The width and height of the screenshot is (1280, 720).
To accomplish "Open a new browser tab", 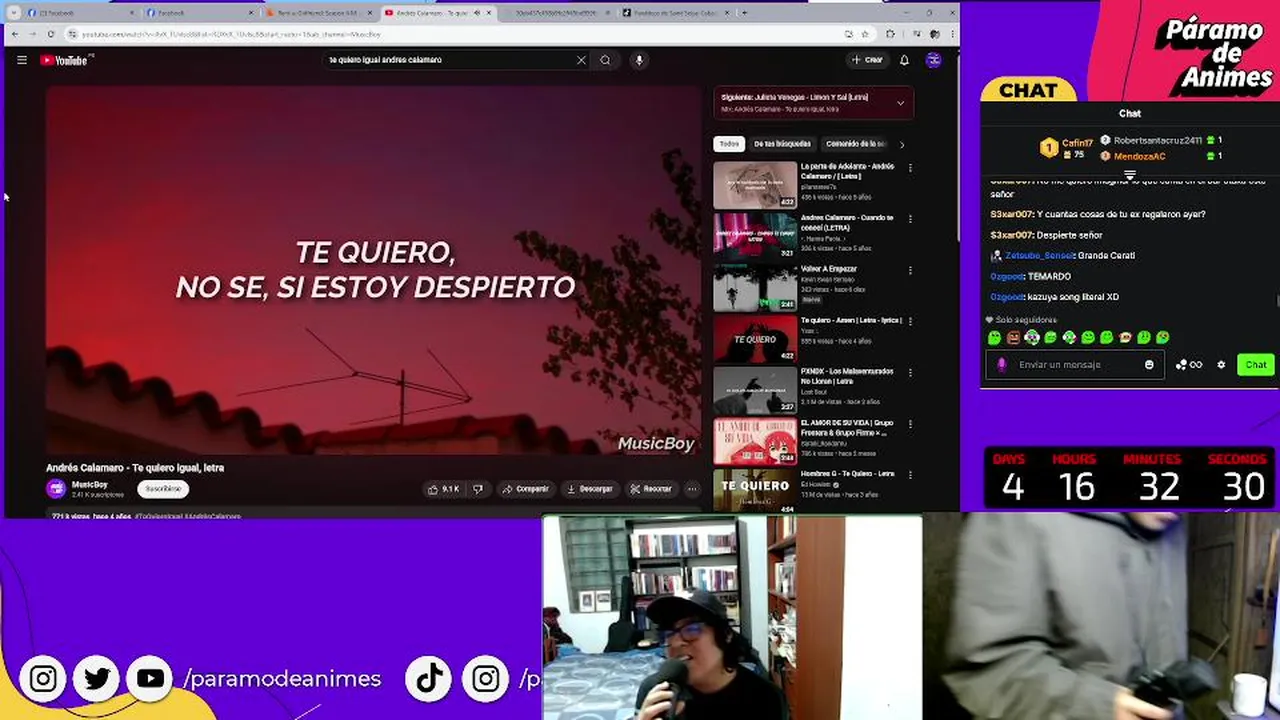I will (744, 13).
